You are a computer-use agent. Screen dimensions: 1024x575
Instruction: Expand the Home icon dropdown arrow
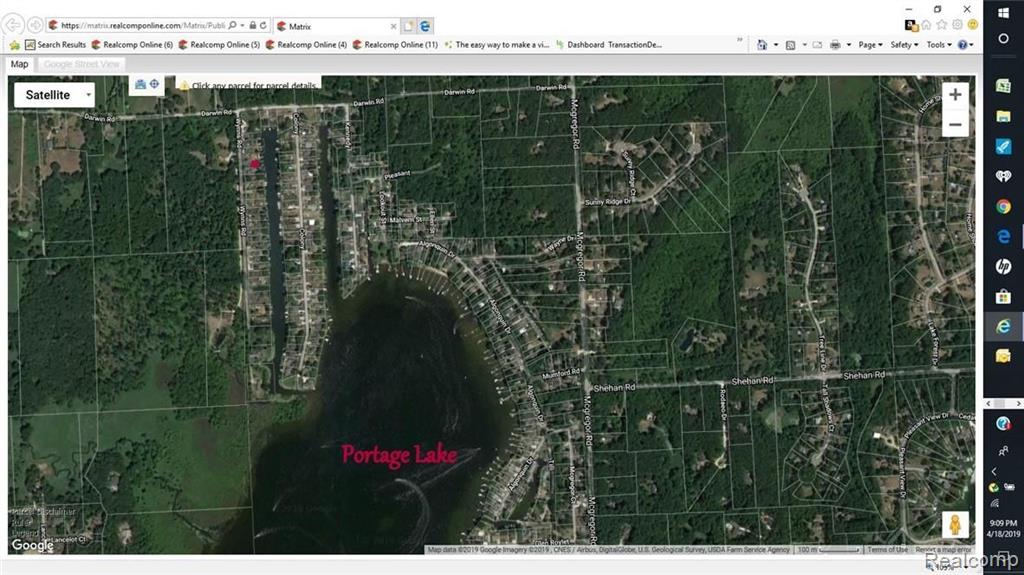[776, 45]
